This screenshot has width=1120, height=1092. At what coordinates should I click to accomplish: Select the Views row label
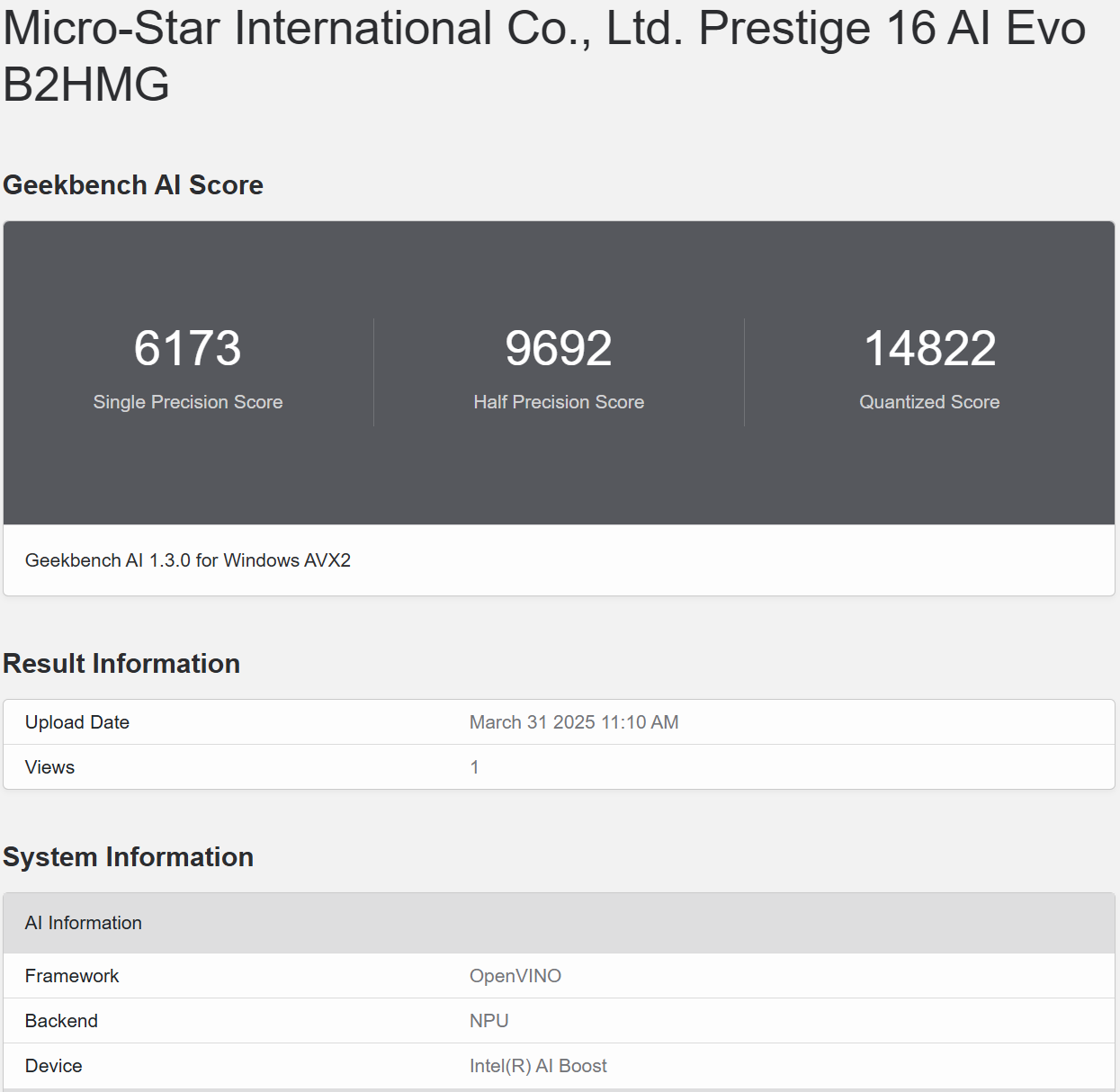click(x=49, y=767)
